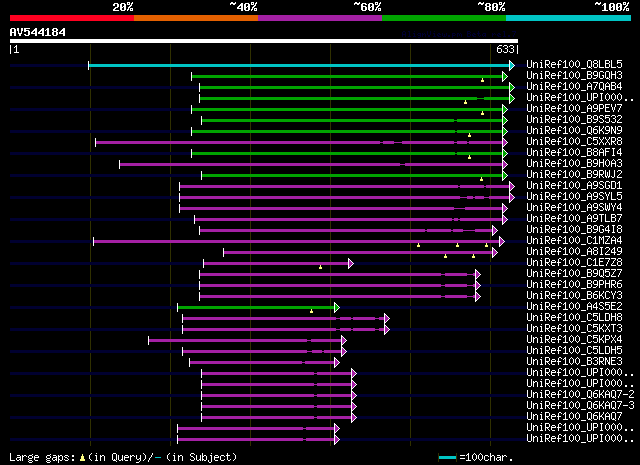640x465 pixels.
Task: Click the green arrowhead on the B9S532 row
Action: 505,120
